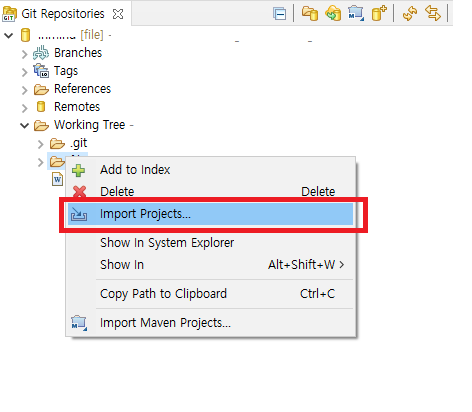The height and width of the screenshot is (412, 472).
Task: Click the Branches node icon
Action: pos(41,53)
